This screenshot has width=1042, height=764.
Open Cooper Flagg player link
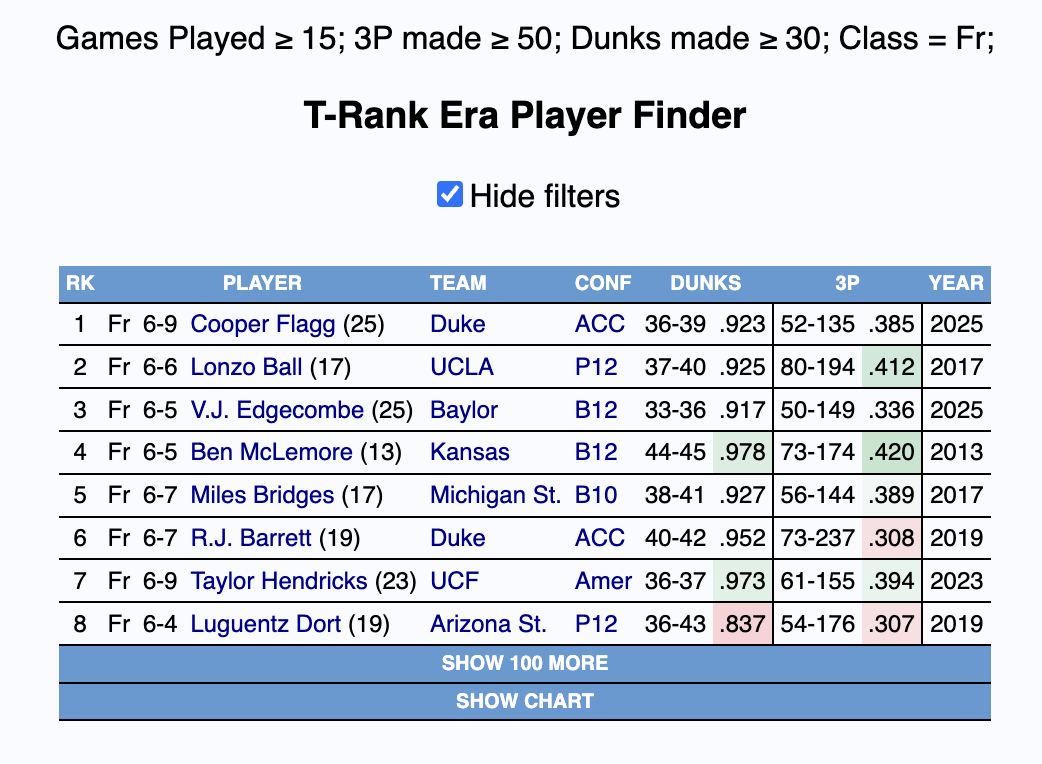click(x=262, y=324)
